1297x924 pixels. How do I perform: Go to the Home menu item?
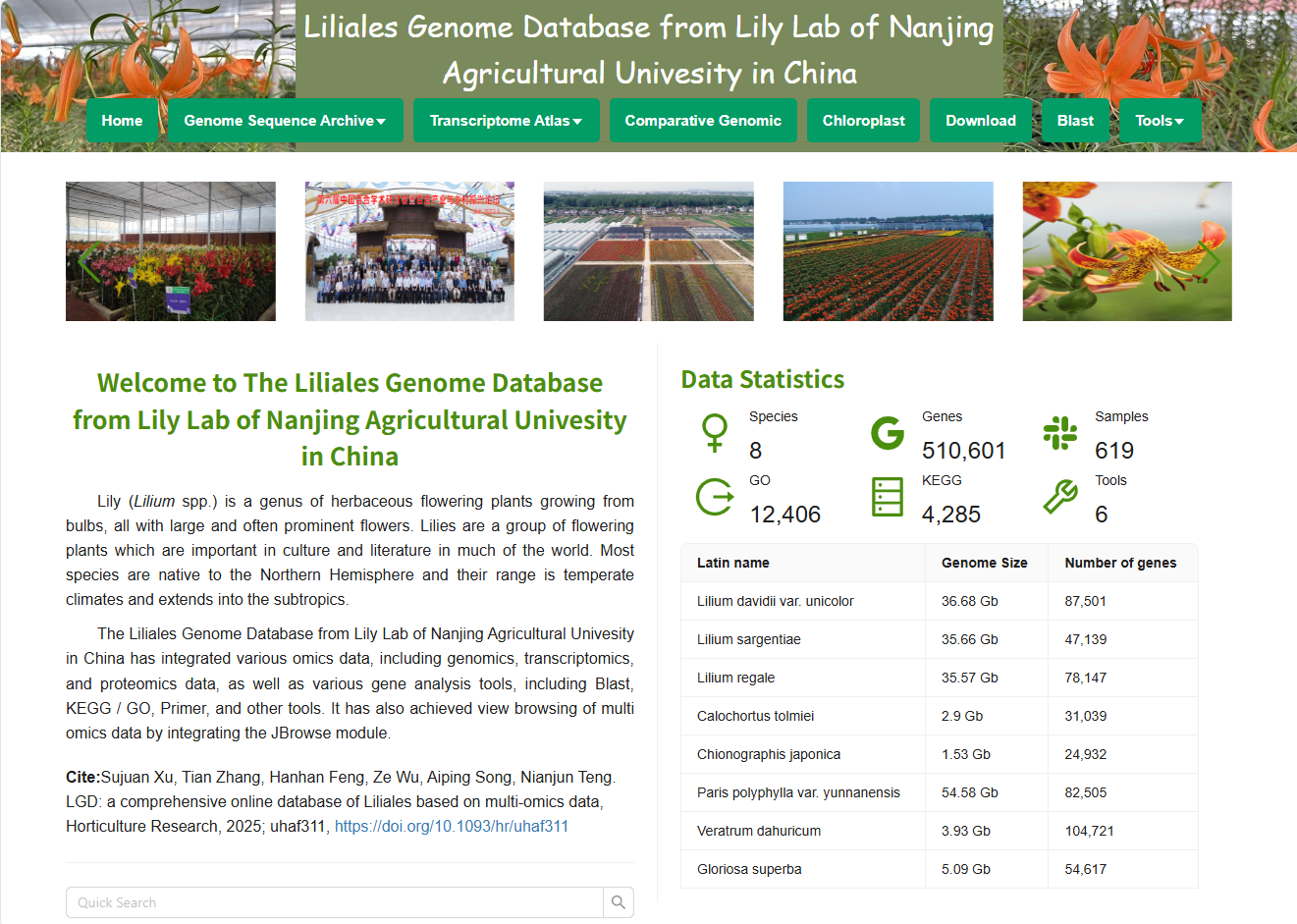122,121
